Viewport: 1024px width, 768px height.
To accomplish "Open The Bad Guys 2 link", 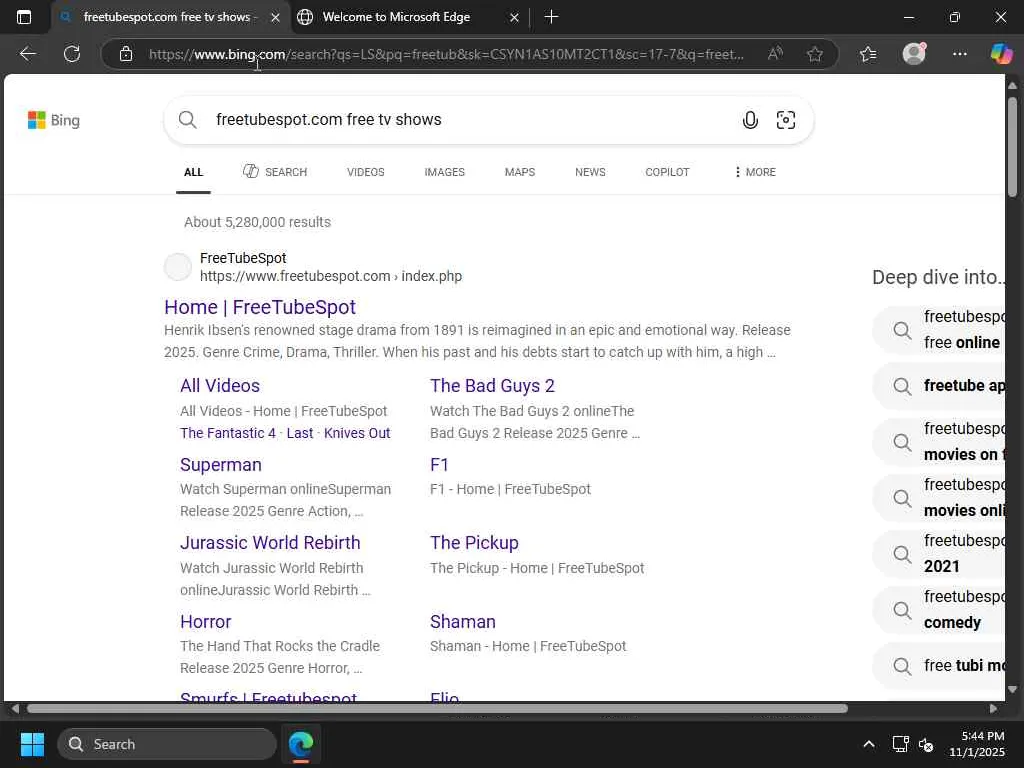I will [x=492, y=386].
